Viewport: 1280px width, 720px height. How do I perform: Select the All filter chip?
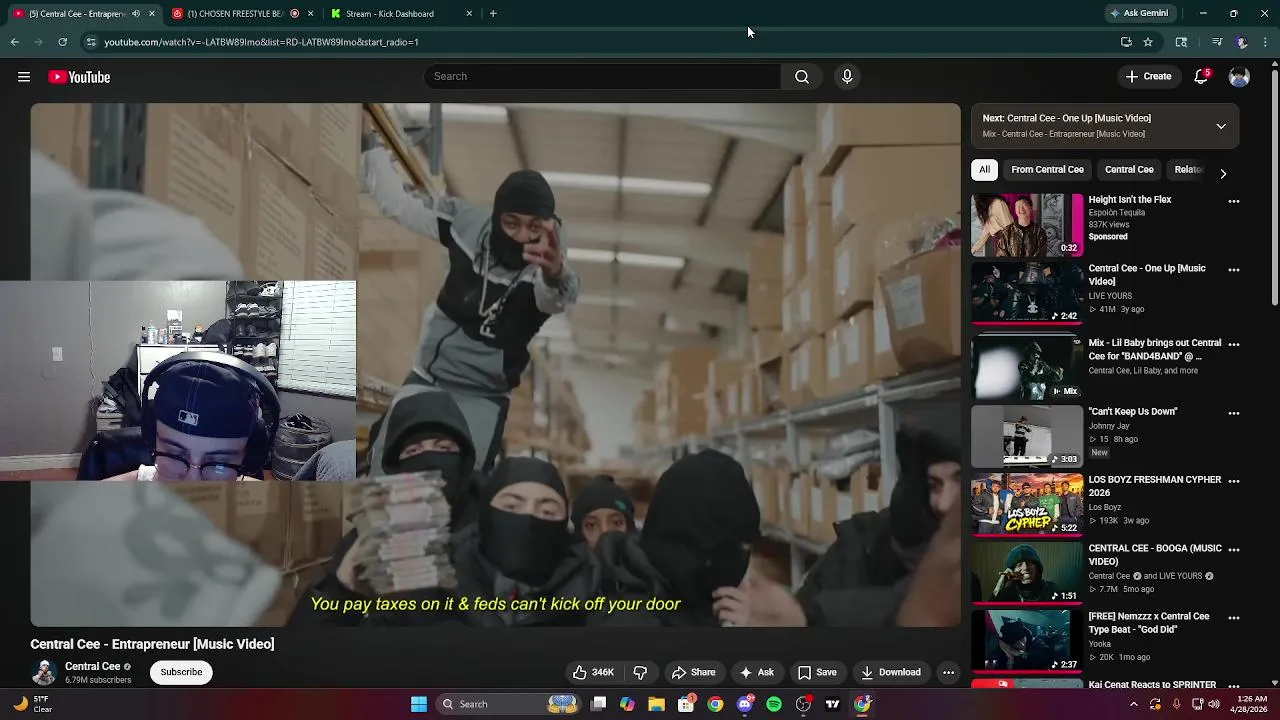click(x=984, y=170)
